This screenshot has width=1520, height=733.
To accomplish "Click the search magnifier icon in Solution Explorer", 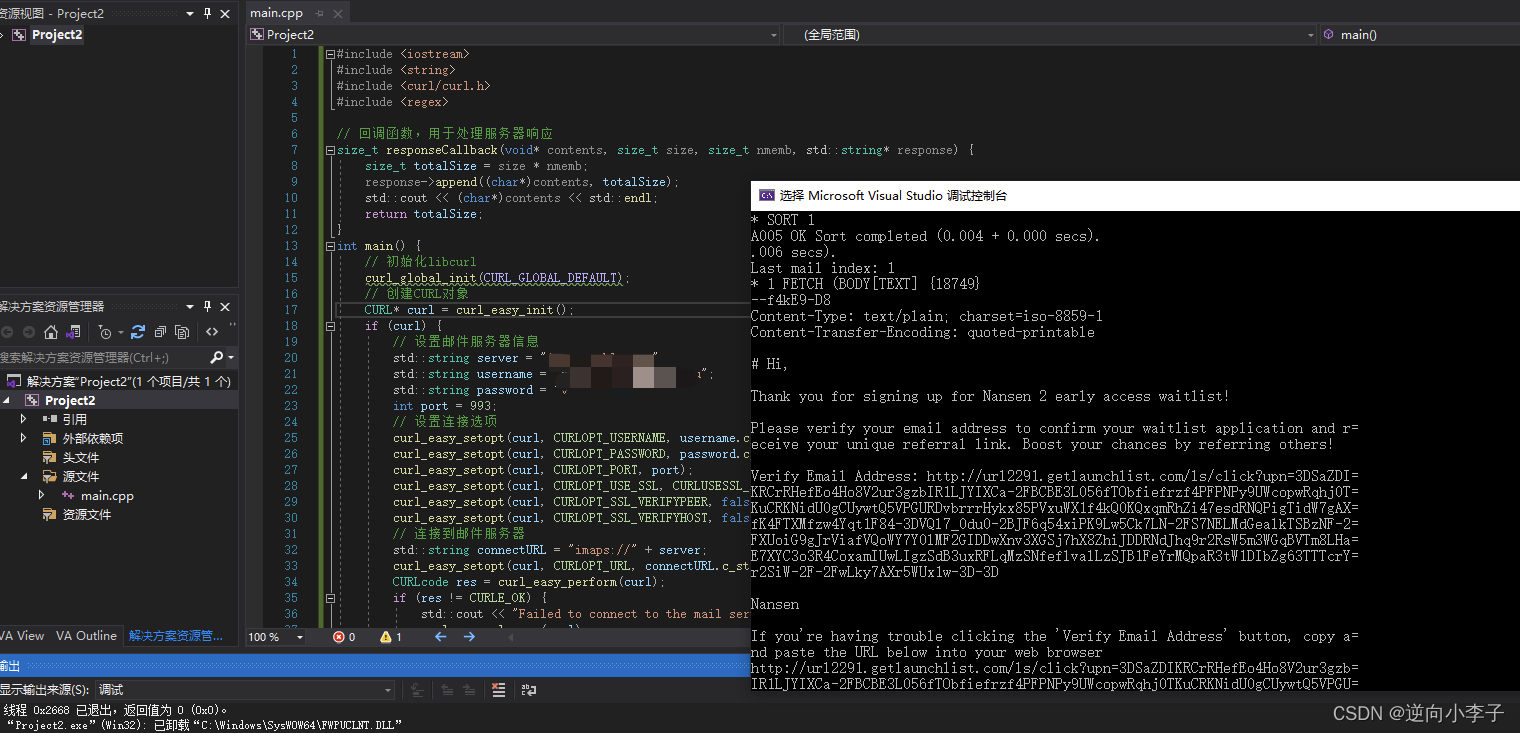I will (217, 357).
